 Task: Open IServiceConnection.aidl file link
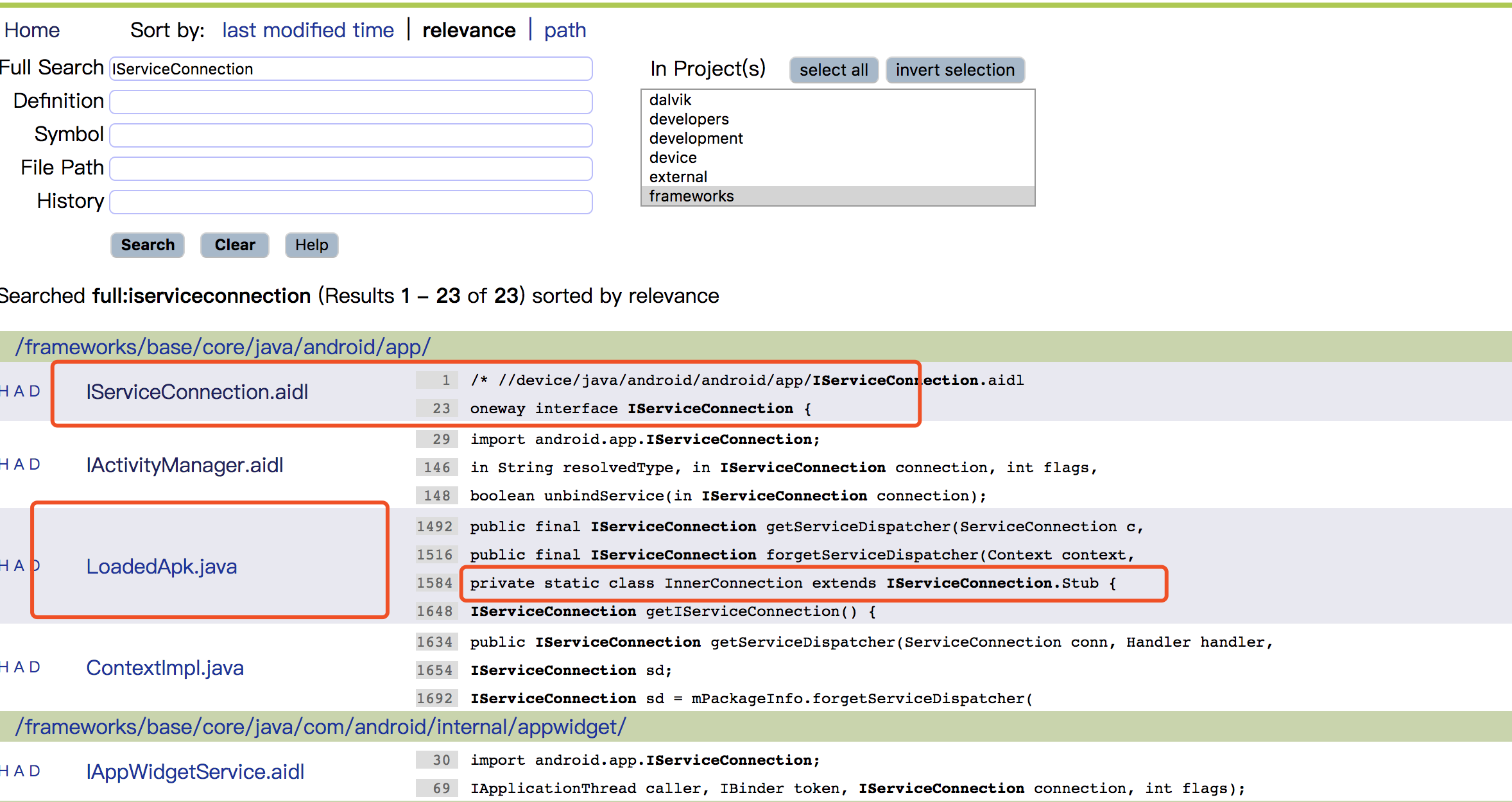click(197, 392)
